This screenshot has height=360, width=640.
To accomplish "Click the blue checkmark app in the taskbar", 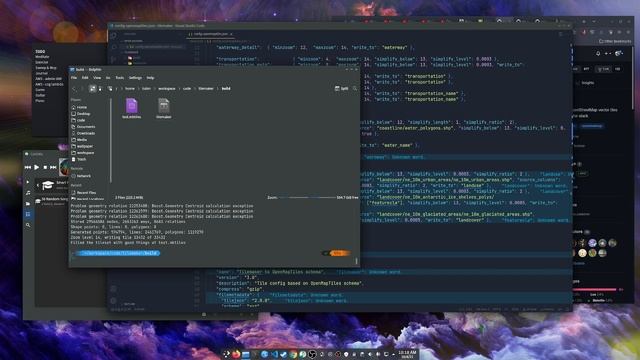I will (283, 354).
